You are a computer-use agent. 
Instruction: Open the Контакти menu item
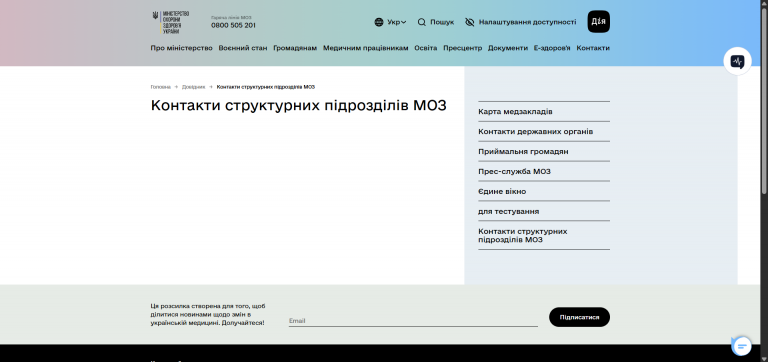click(593, 48)
